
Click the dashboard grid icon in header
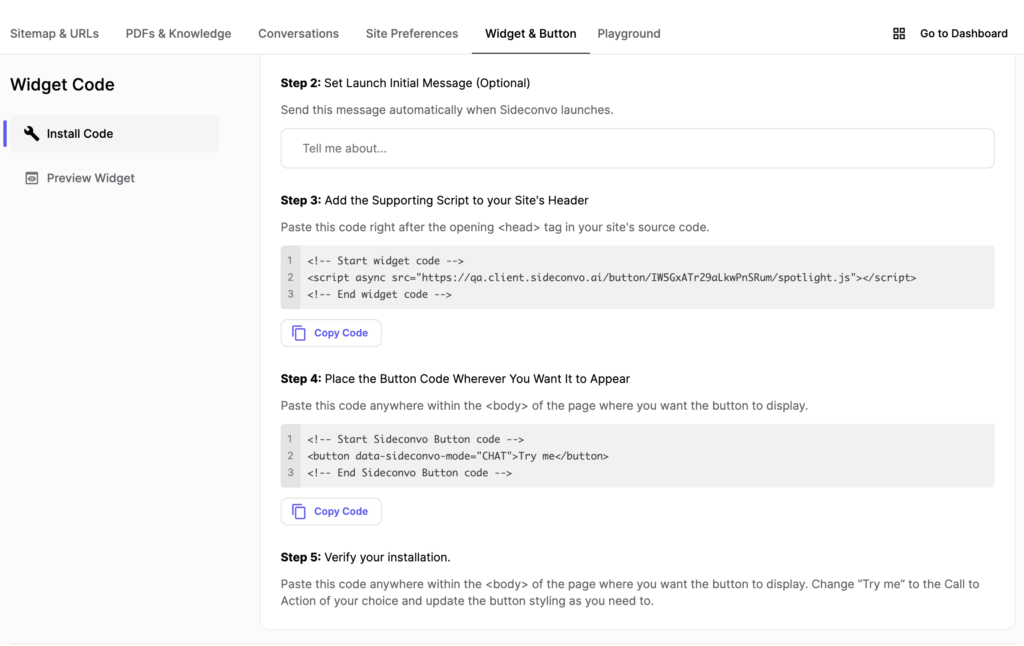pos(898,34)
